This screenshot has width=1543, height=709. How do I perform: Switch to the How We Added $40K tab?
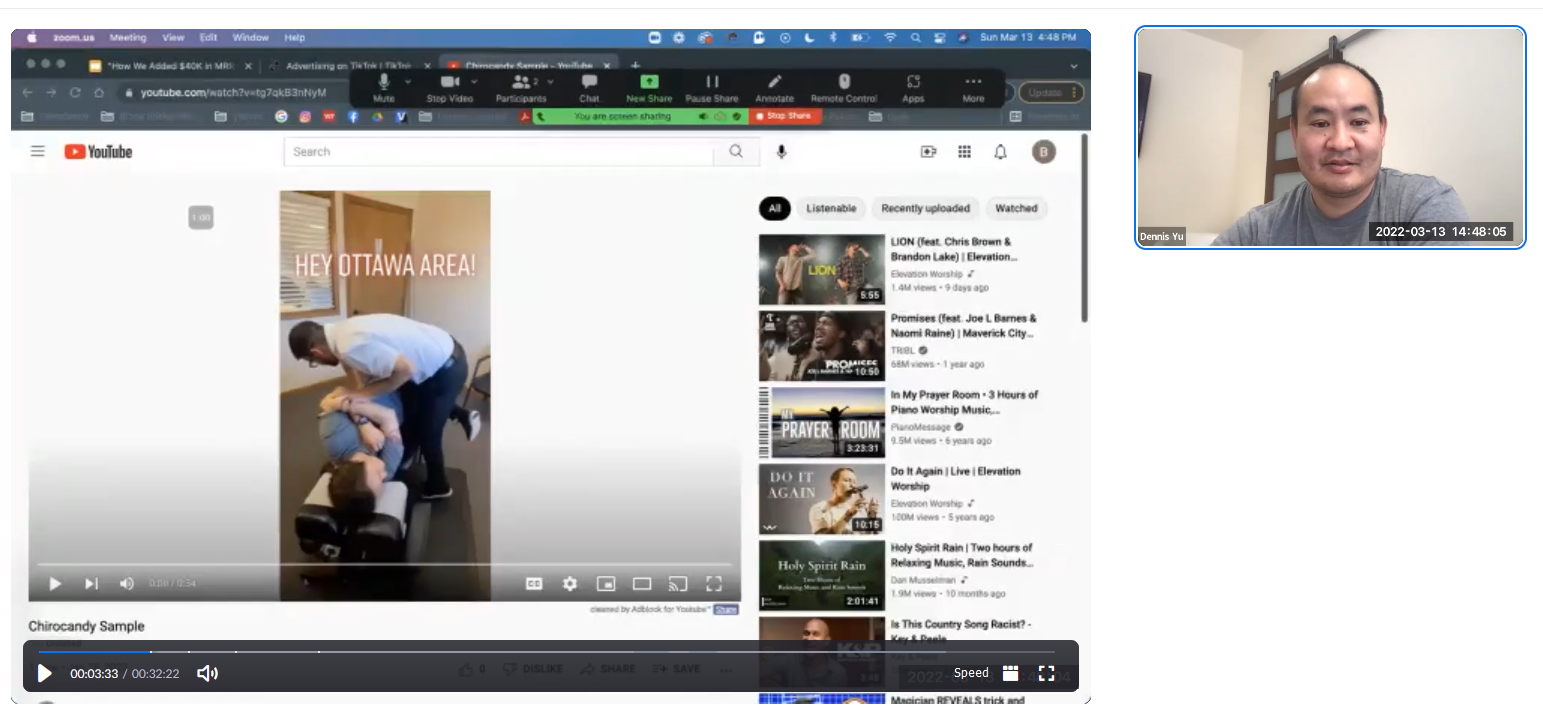coord(170,66)
